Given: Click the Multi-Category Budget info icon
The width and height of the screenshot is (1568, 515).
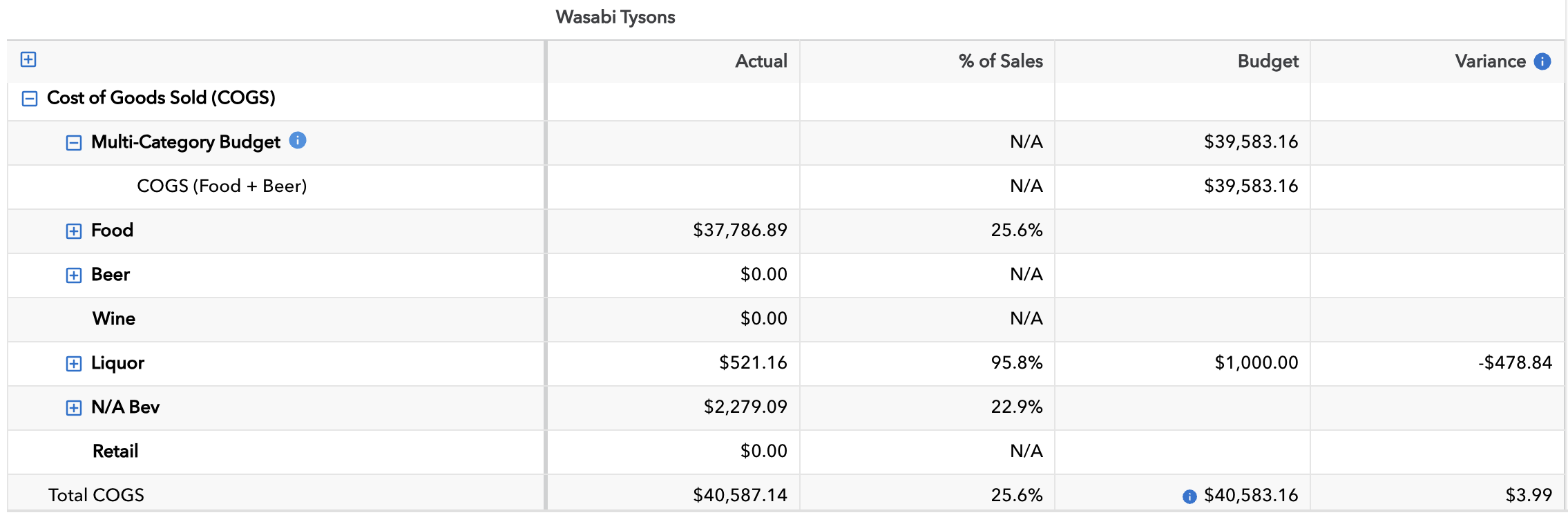Looking at the screenshot, I should [x=298, y=141].
